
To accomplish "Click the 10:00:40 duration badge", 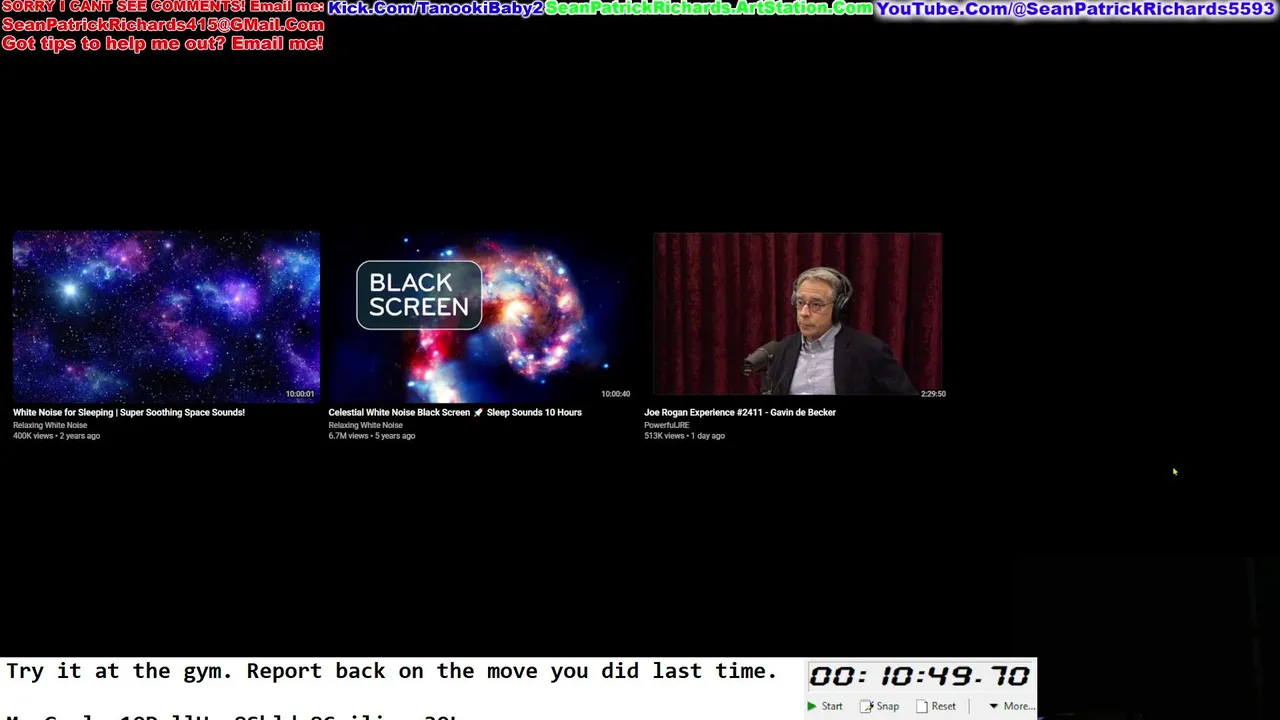I will tap(616, 394).
